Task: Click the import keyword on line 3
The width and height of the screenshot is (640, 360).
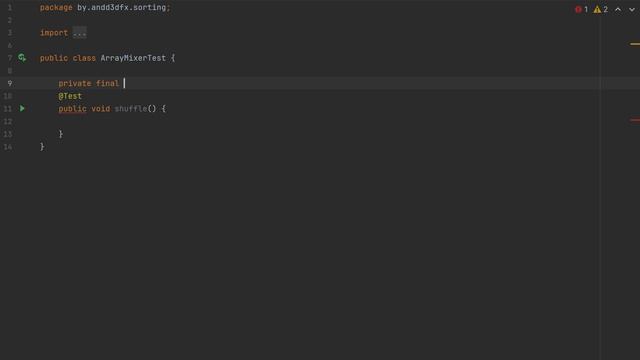Action: (54, 33)
